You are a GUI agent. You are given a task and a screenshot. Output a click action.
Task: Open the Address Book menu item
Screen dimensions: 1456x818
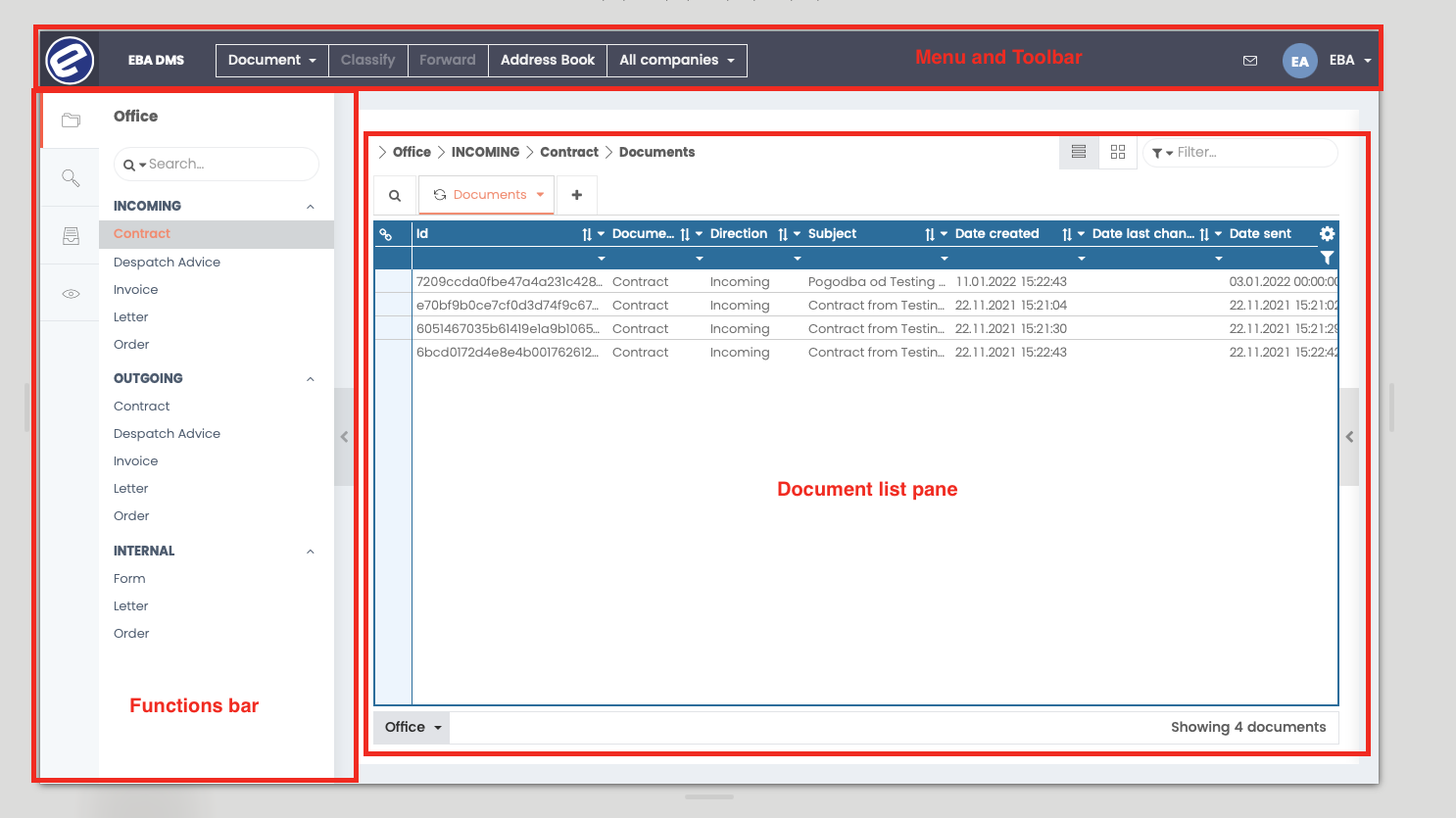pos(547,60)
